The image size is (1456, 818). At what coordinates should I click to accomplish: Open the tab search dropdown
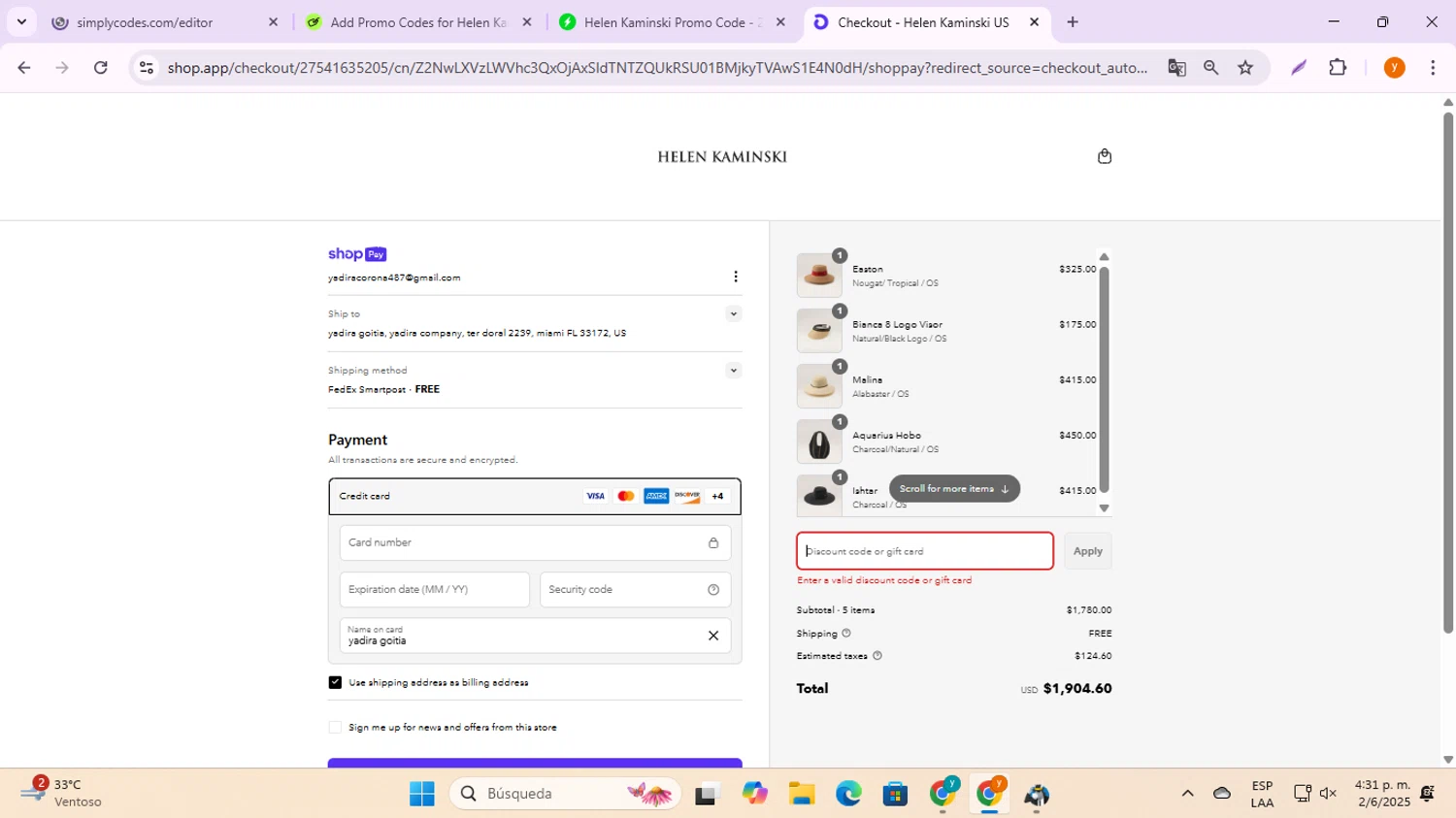point(21,22)
